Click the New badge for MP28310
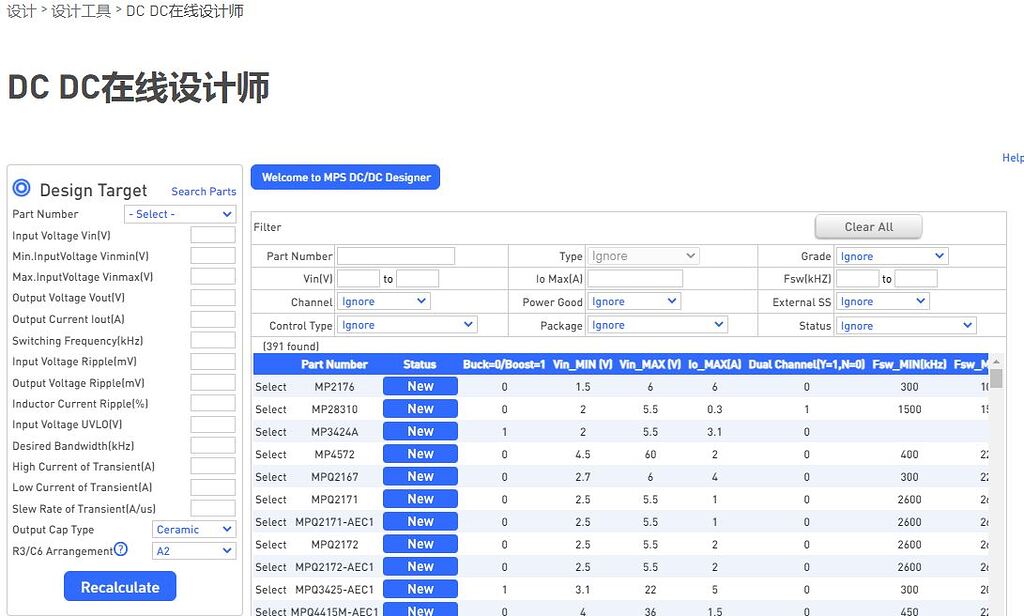 [x=419, y=408]
